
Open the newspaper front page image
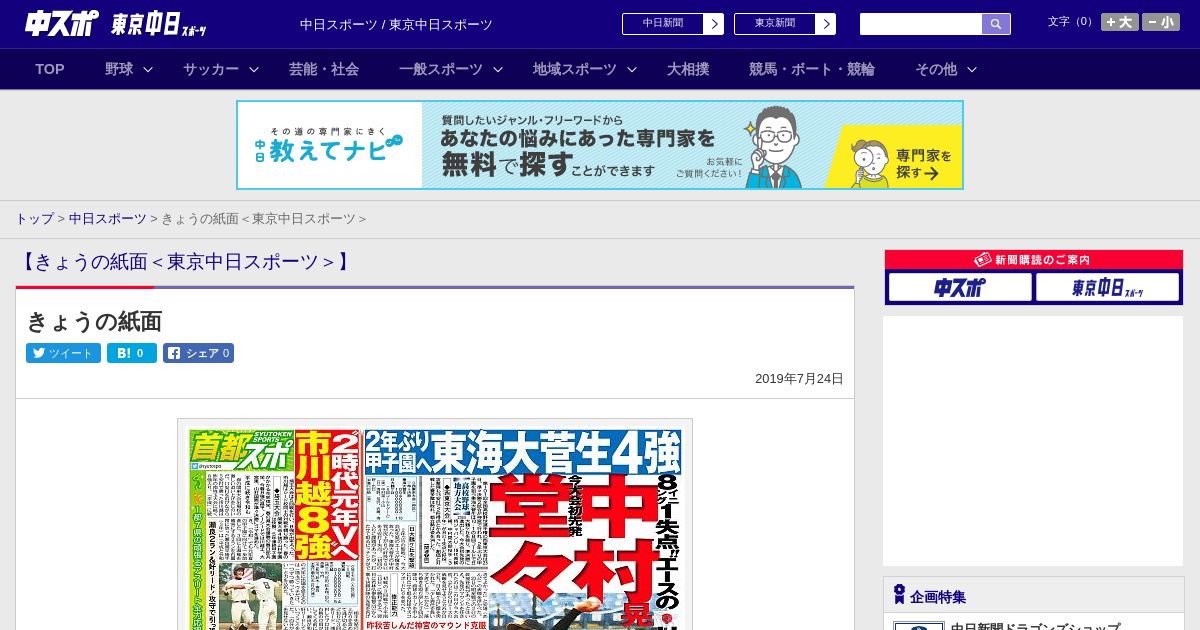pyautogui.click(x=435, y=524)
